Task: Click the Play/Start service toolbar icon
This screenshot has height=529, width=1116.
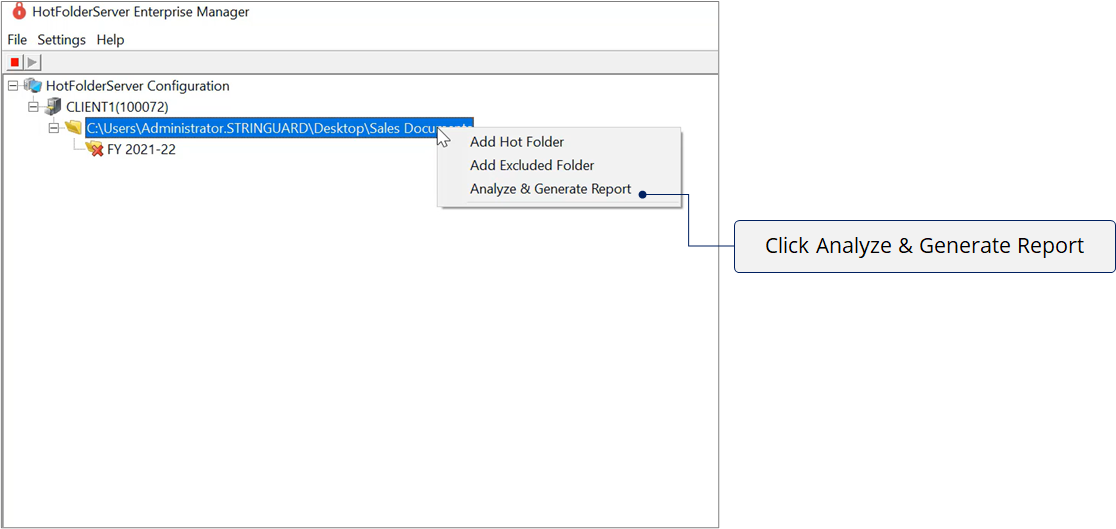Action: 33,63
